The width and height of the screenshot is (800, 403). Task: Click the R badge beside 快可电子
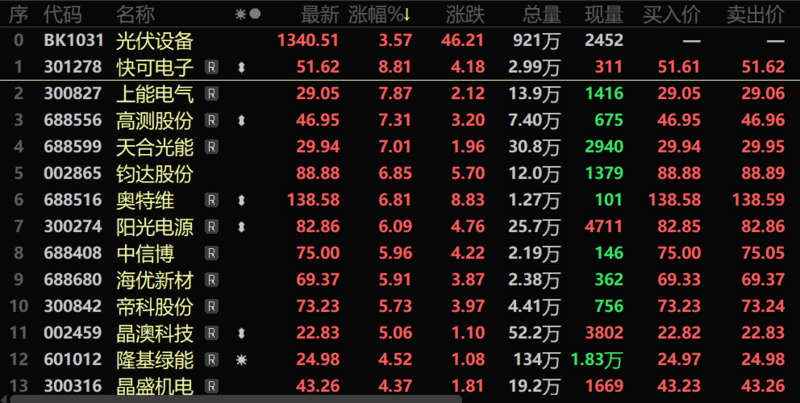pos(212,67)
